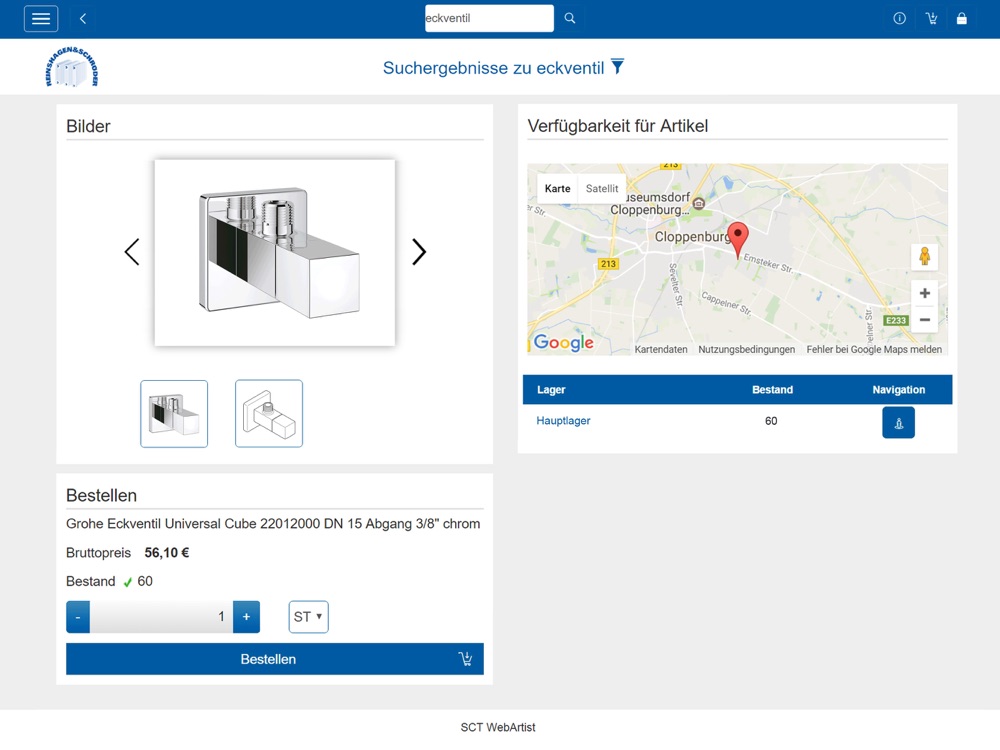Open Nutzungsbedingungen link

click(746, 349)
